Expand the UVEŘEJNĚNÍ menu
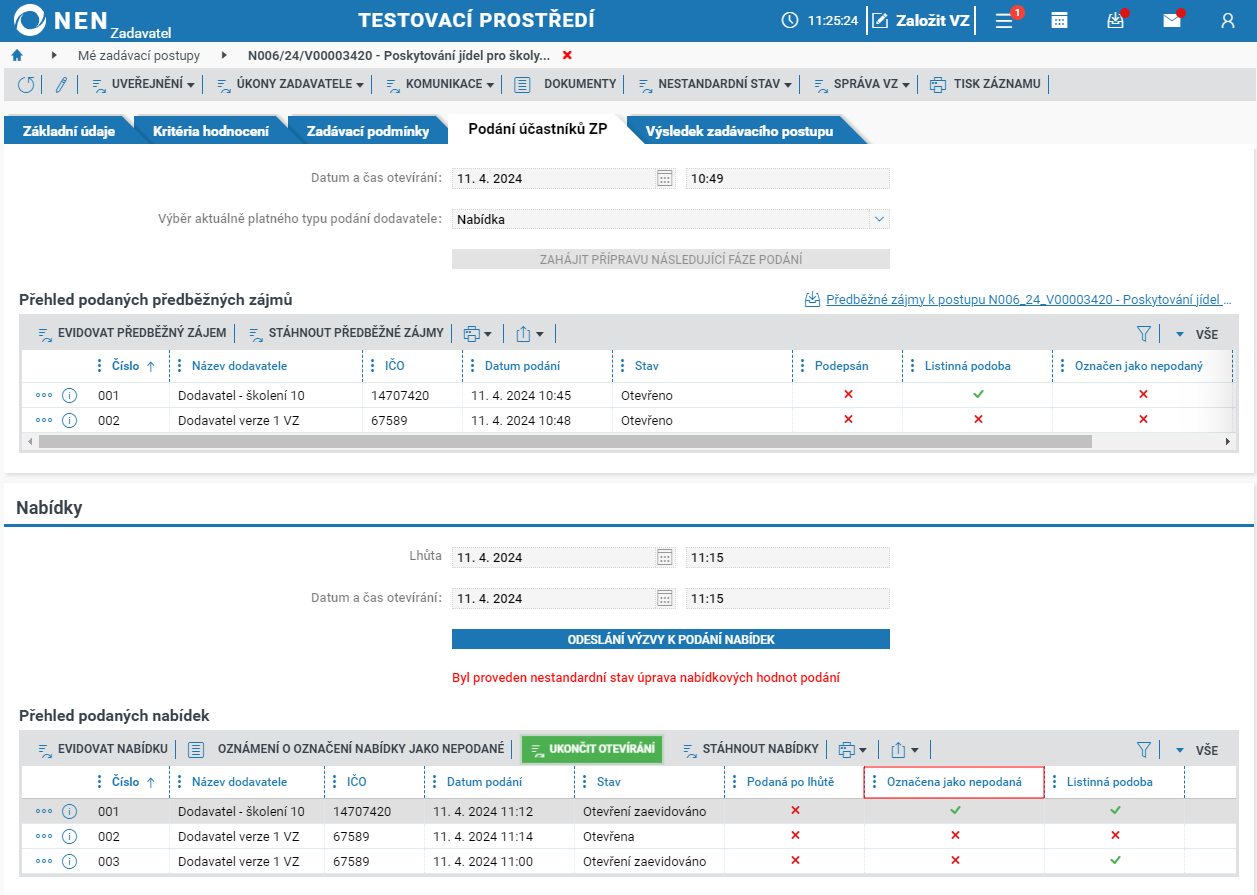Screen dimensions: 1257x895 click(x=144, y=85)
